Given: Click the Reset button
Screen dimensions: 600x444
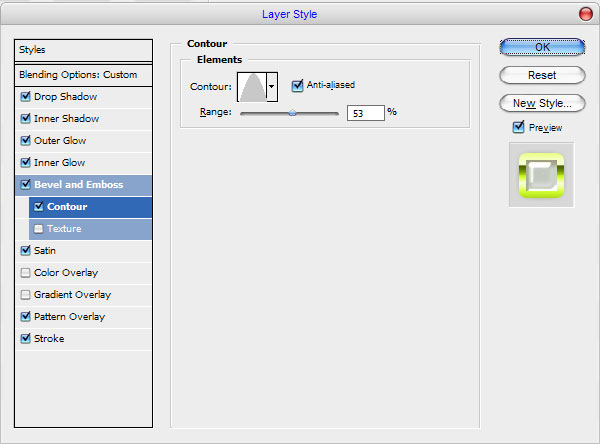Looking at the screenshot, I should [542, 75].
